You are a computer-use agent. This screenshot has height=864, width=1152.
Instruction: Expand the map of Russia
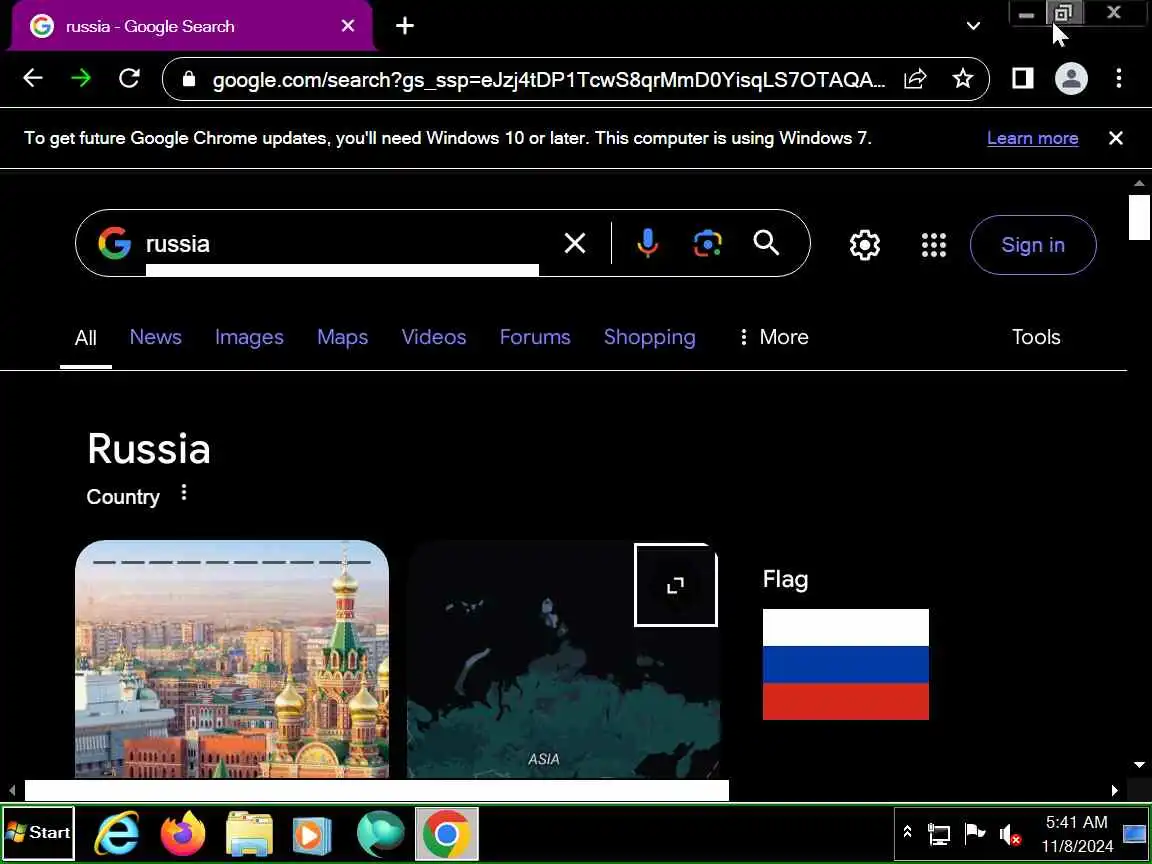pyautogui.click(x=675, y=585)
